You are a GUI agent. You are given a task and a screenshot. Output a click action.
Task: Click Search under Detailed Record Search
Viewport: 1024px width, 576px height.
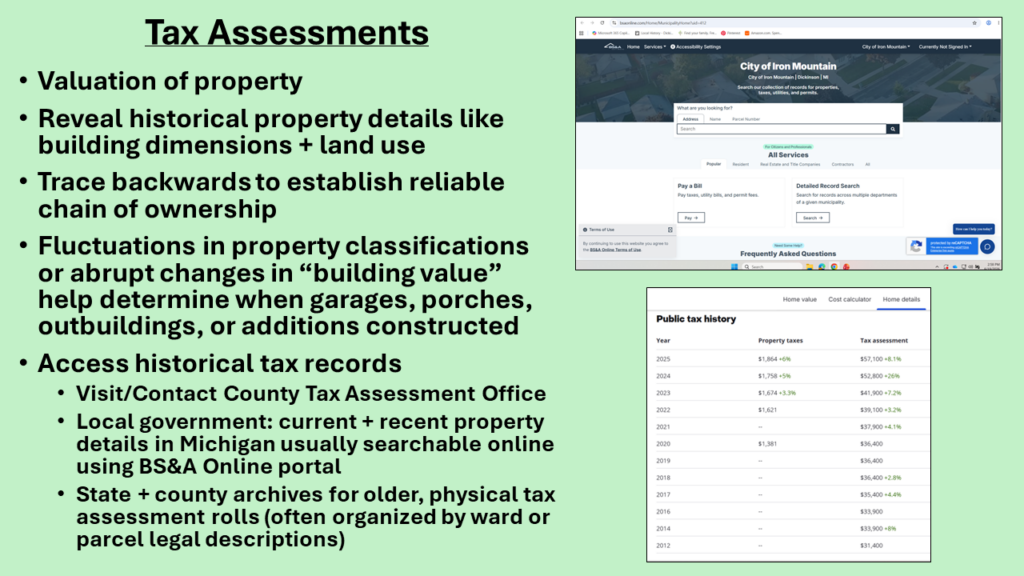coord(812,217)
